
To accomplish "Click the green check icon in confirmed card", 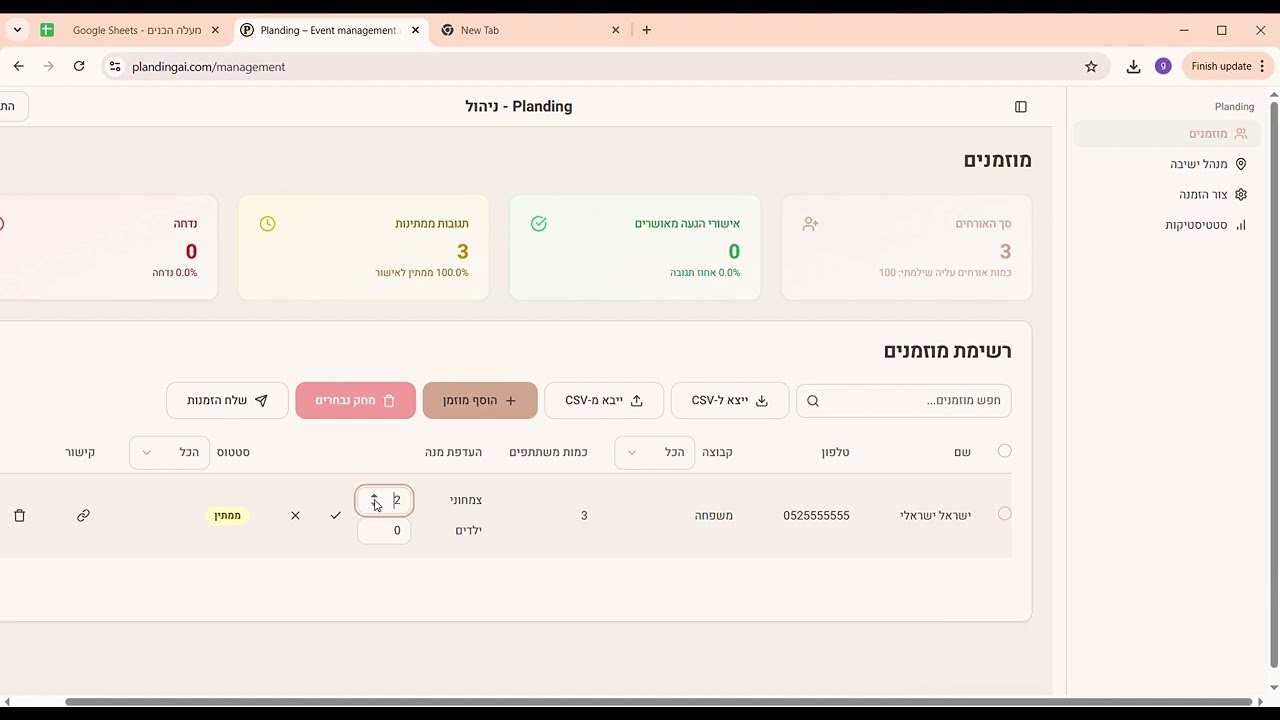I will point(539,224).
